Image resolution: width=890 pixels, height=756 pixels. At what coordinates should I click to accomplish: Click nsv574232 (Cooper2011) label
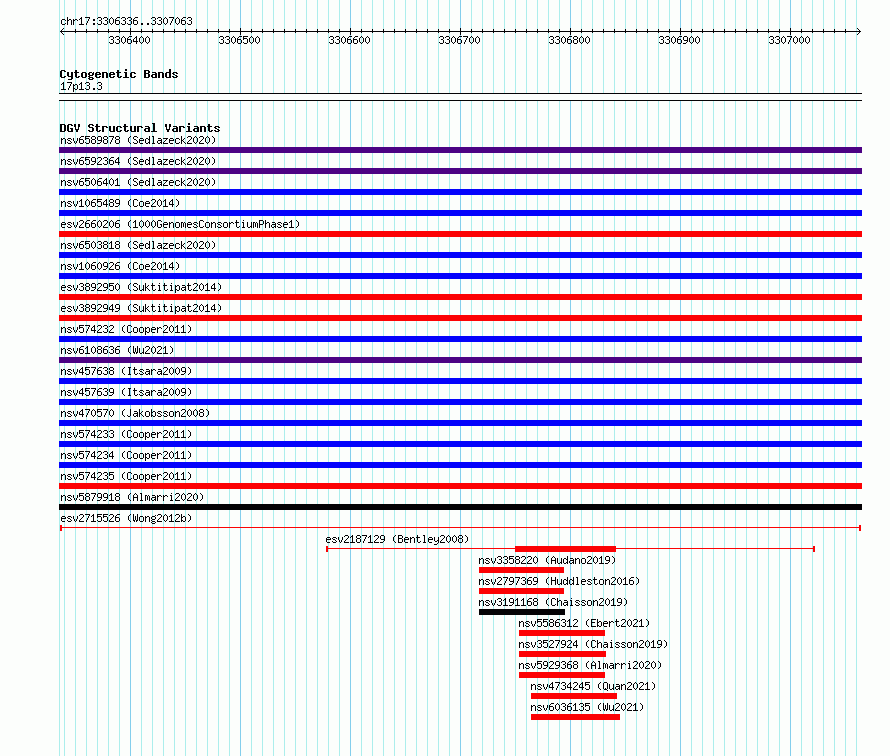(x=126, y=329)
